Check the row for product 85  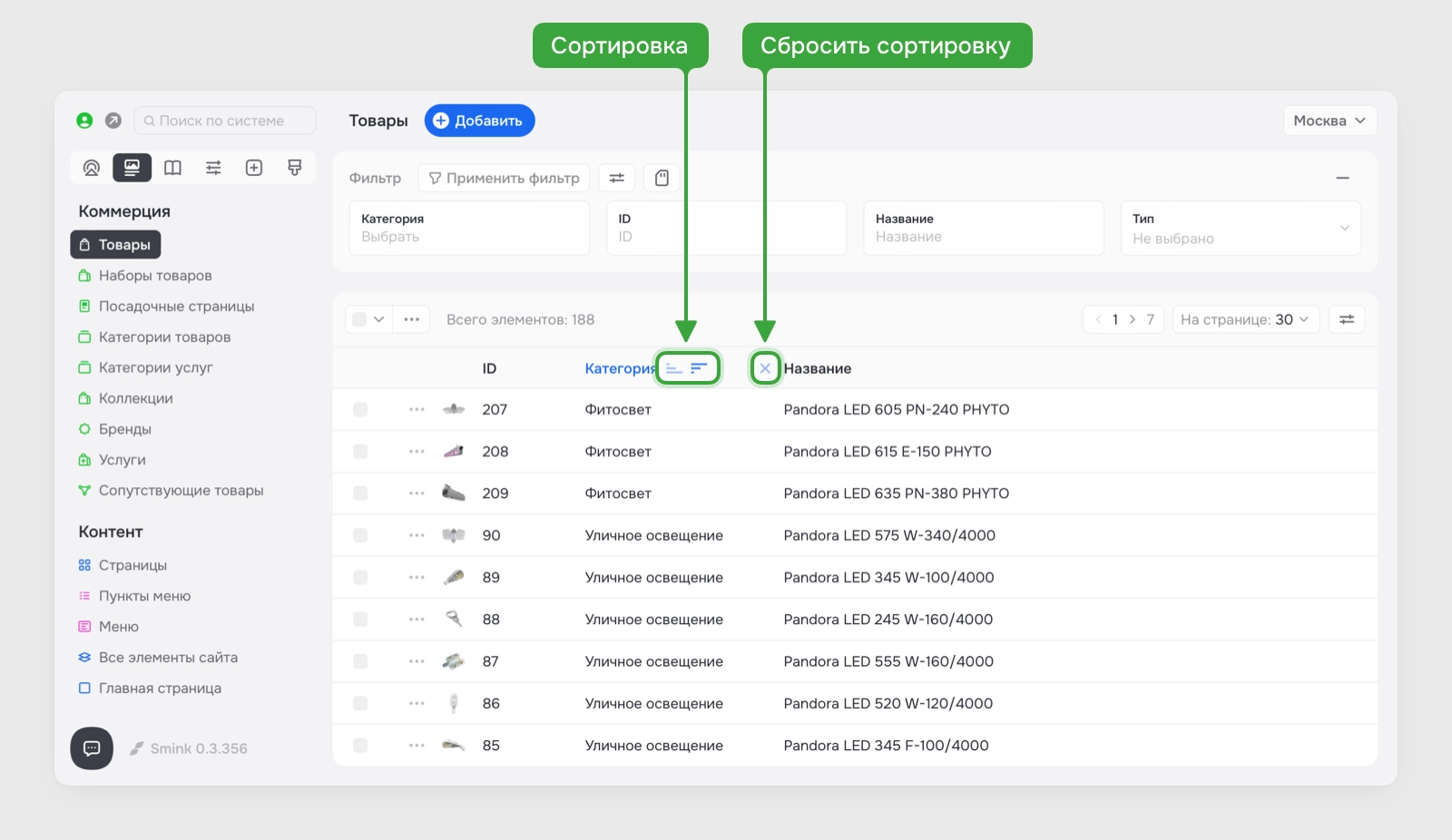tap(360, 746)
